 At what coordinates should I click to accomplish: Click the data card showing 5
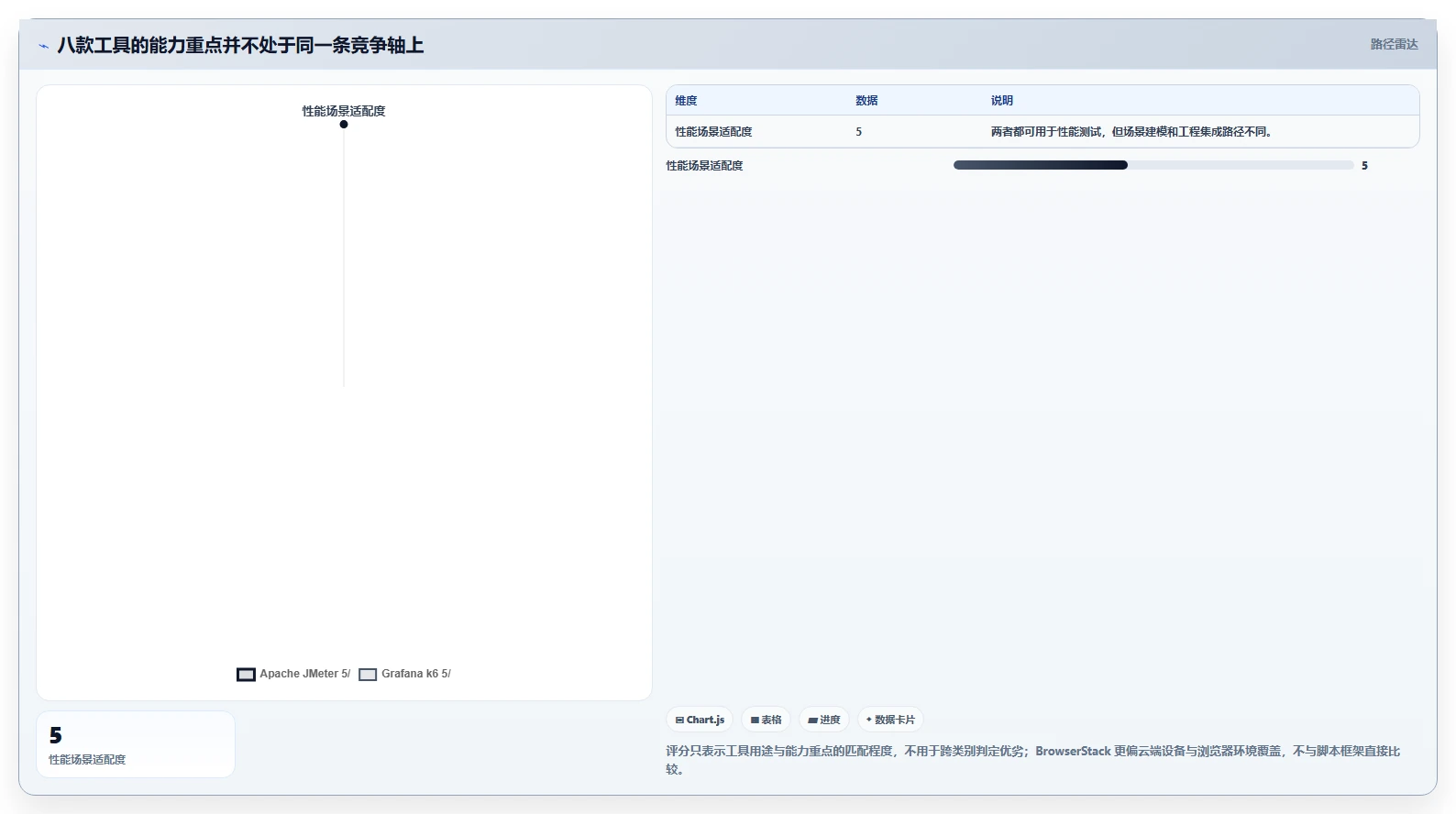click(136, 744)
